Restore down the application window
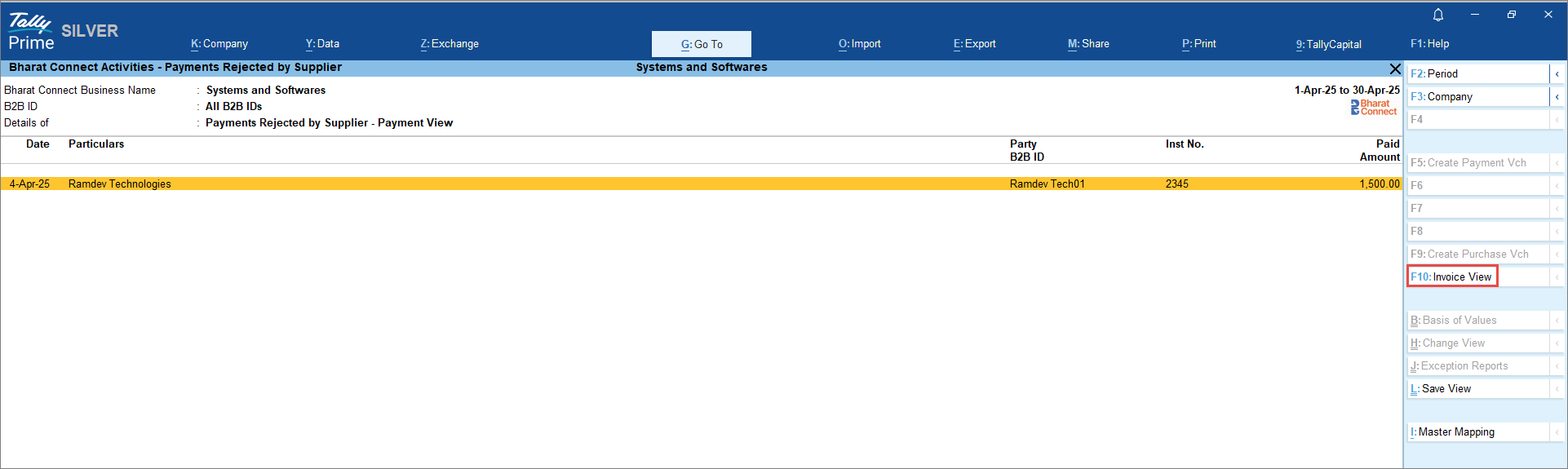1568x469 pixels. coord(1511,15)
